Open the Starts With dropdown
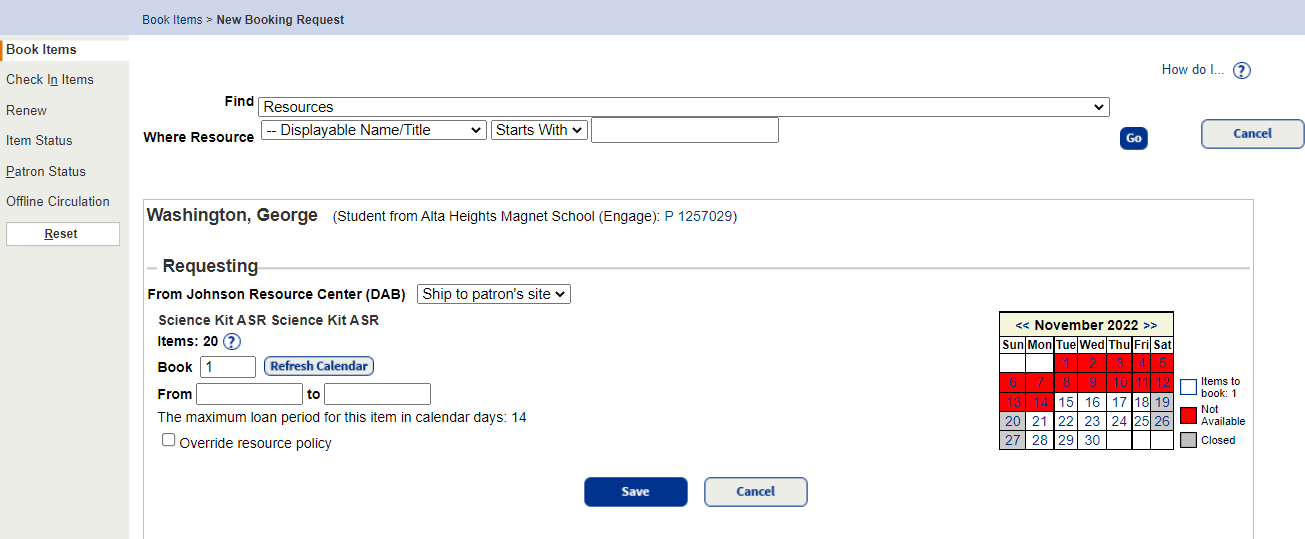Image resolution: width=1305 pixels, height=539 pixels. [x=539, y=130]
